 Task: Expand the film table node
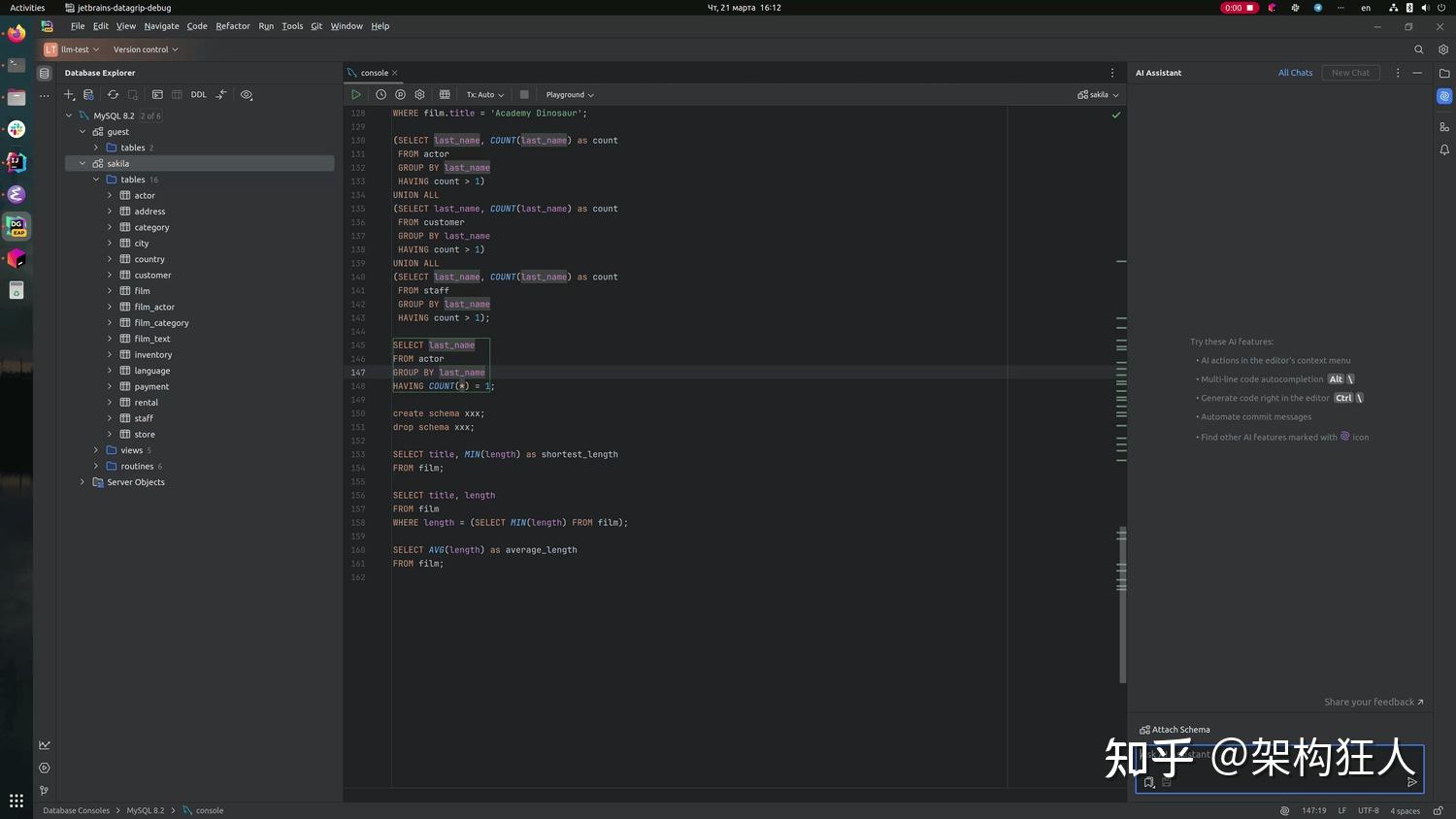click(x=110, y=291)
